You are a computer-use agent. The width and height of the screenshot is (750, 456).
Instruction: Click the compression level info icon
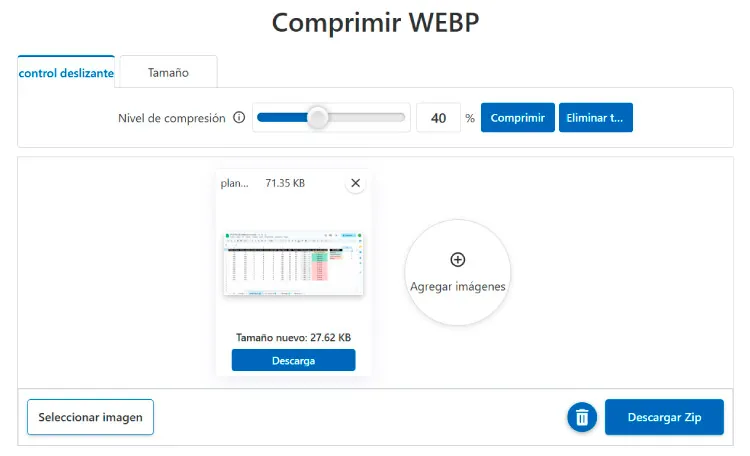coord(239,117)
